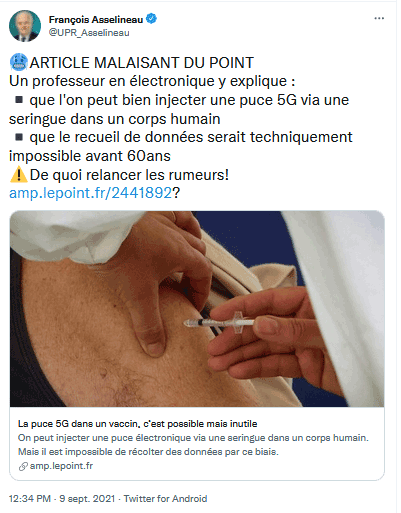Click the article description text in card
The height and width of the screenshot is (513, 401).
pos(193,445)
